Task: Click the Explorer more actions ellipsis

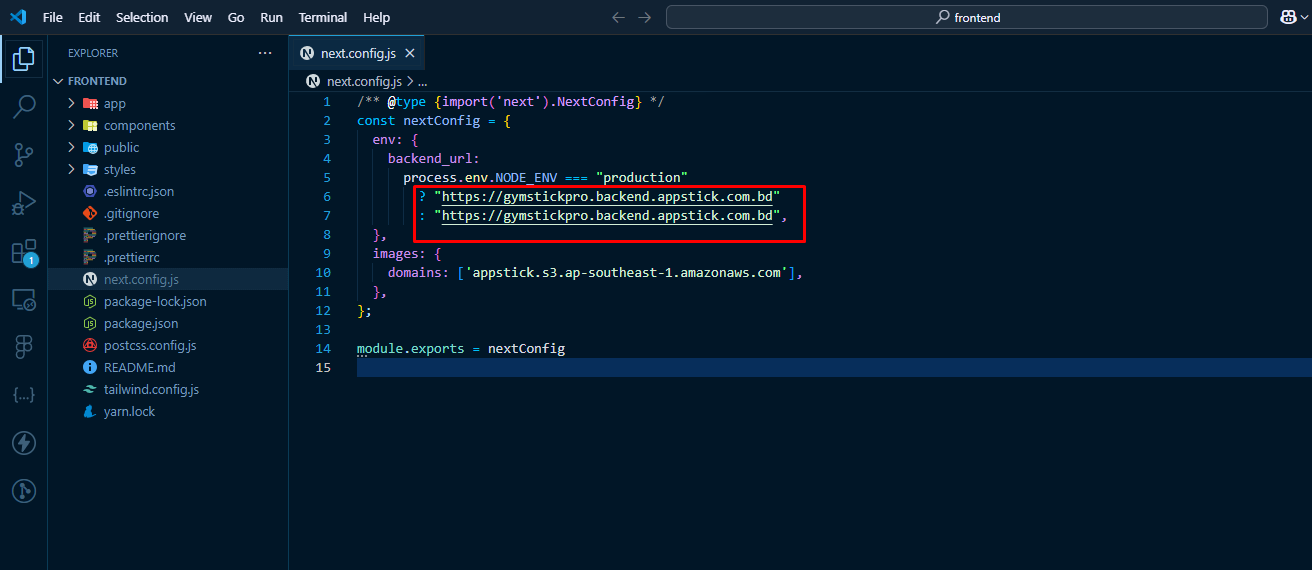Action: coord(264,53)
